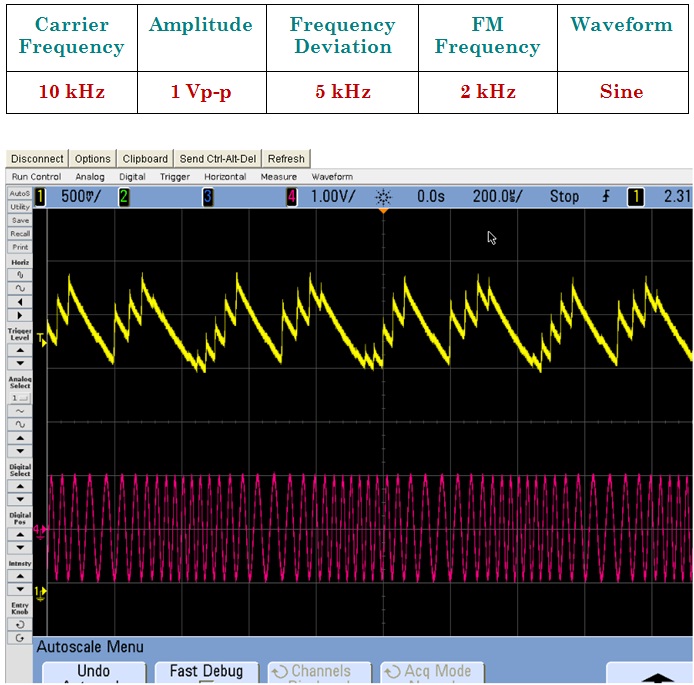
Task: Click the 200.0 timebase readout
Action: point(497,196)
